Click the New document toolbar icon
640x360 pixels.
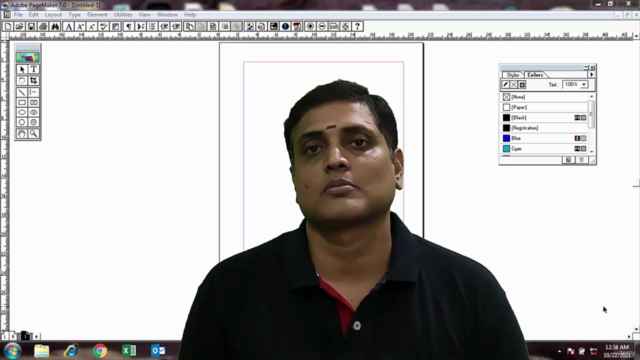tap(8, 27)
